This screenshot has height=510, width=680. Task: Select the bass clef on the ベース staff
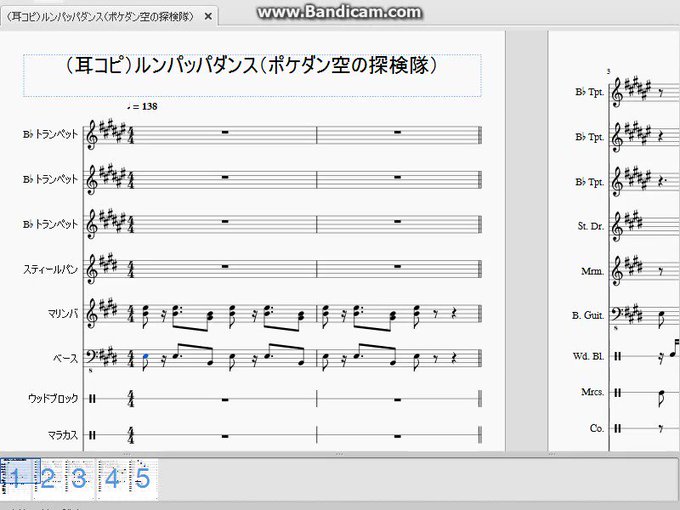click(x=92, y=357)
